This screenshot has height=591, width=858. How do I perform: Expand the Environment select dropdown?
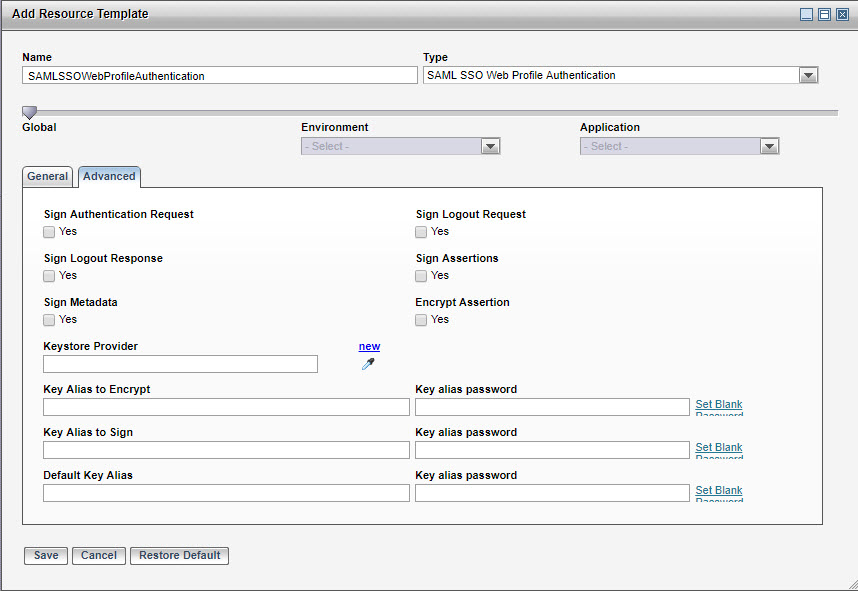[490, 147]
